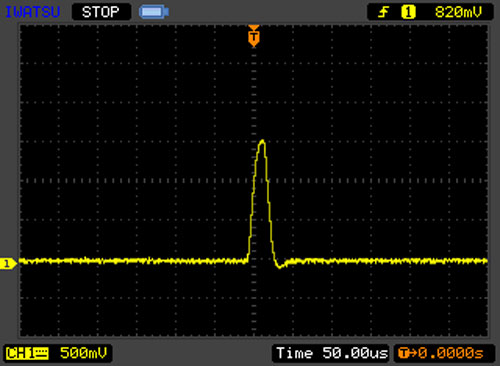Select the yellow trigger source 1 badge
Image resolution: width=500 pixels, height=366 pixels.
coord(408,13)
